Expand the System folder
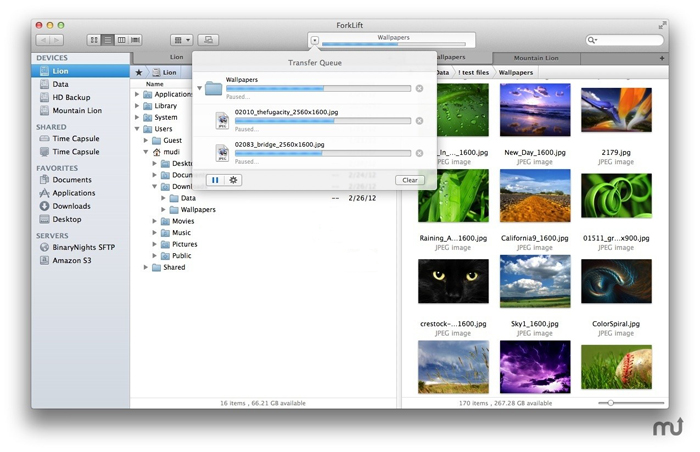 coord(137,117)
